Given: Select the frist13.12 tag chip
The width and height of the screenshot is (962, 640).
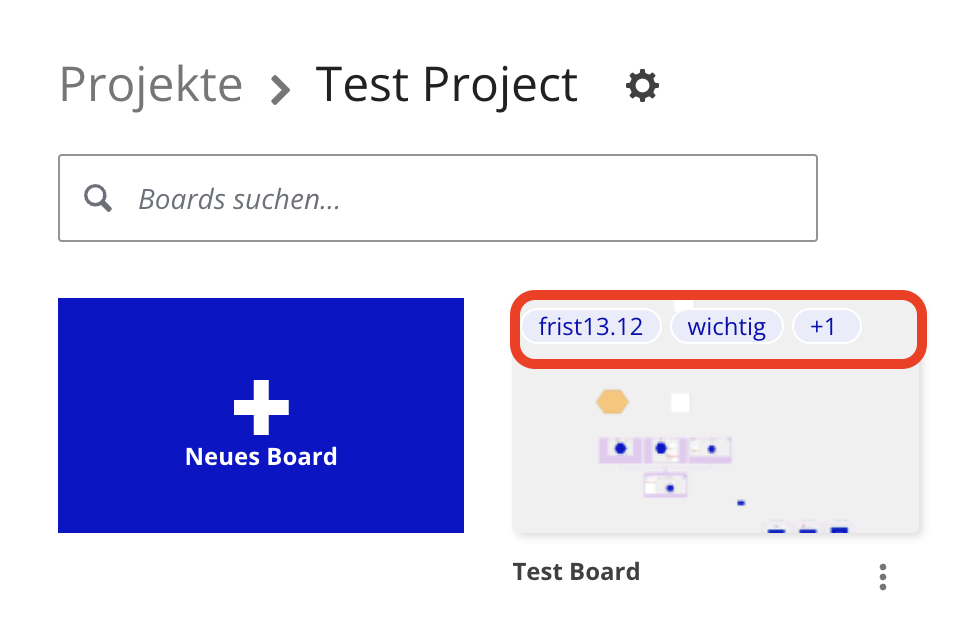Looking at the screenshot, I should [x=590, y=327].
